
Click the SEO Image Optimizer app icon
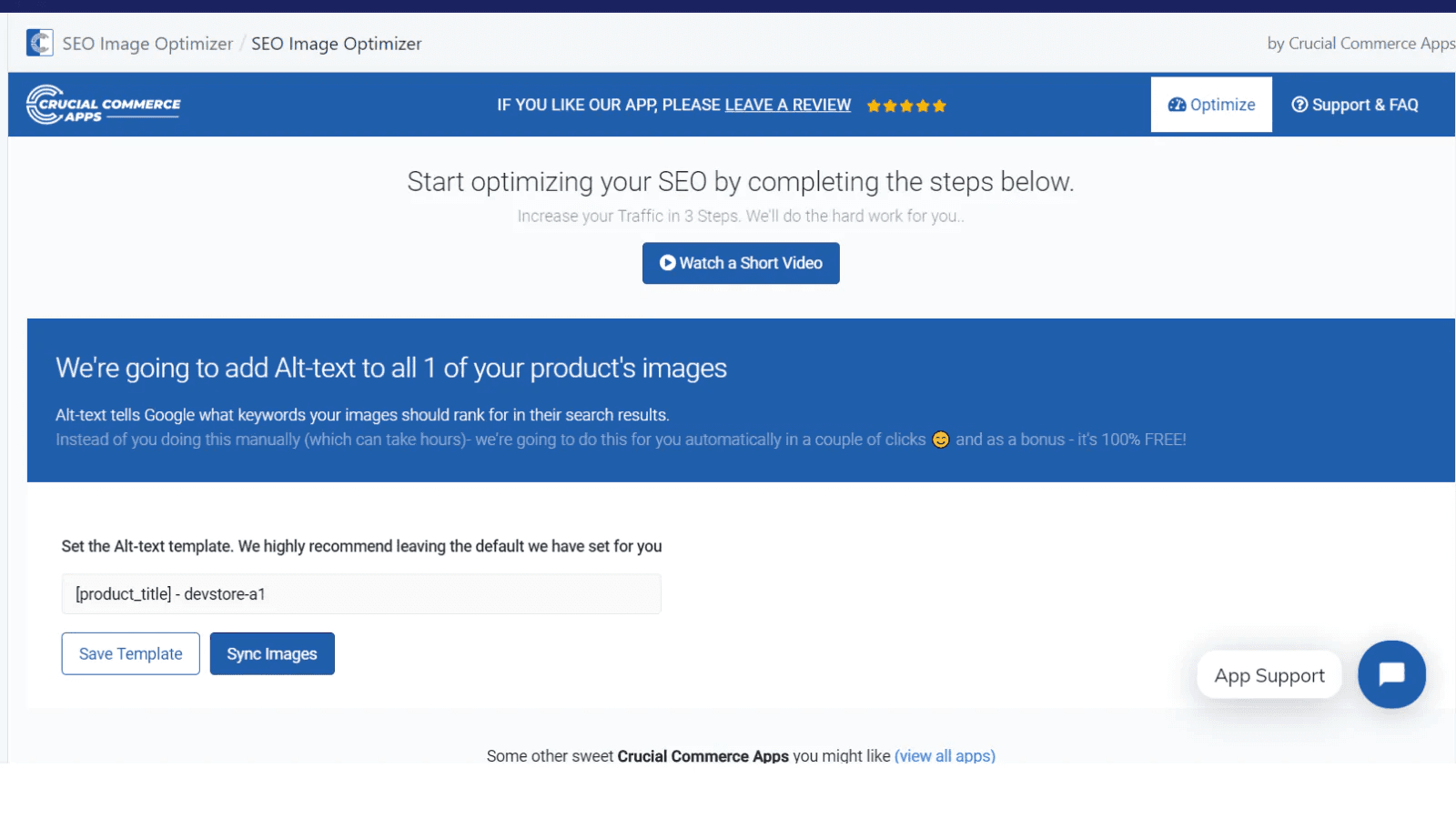tap(39, 42)
